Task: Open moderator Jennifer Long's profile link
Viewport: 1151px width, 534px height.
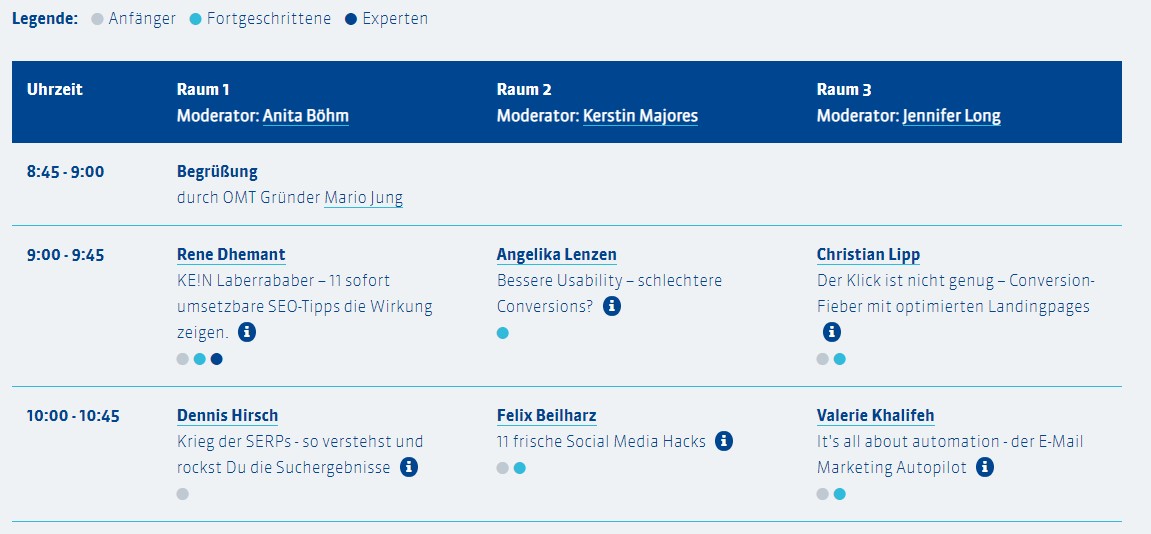Action: point(951,116)
